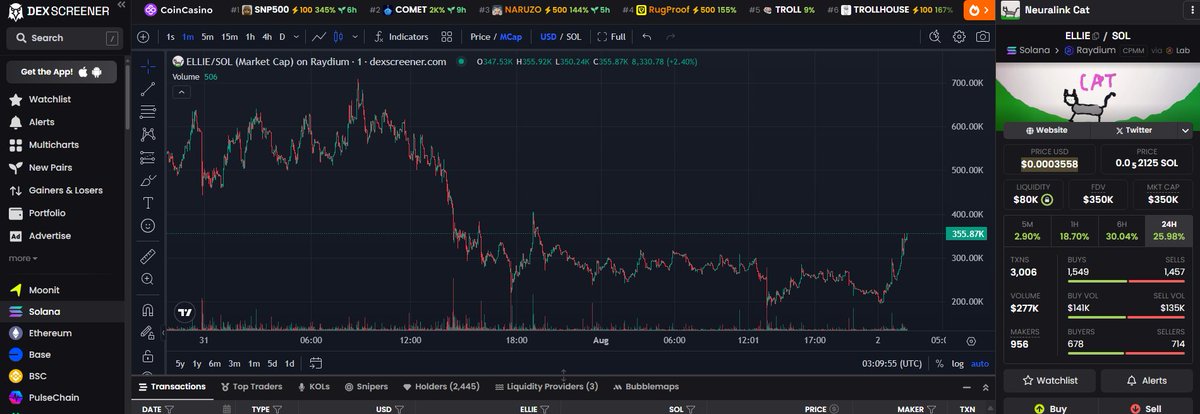
Task: Toggle percent scale on price axis
Action: point(939,364)
